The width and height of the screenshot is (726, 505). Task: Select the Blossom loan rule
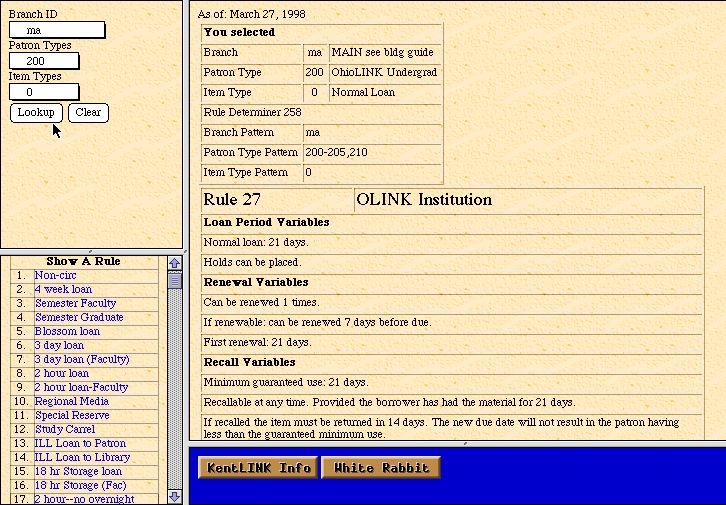(67, 331)
